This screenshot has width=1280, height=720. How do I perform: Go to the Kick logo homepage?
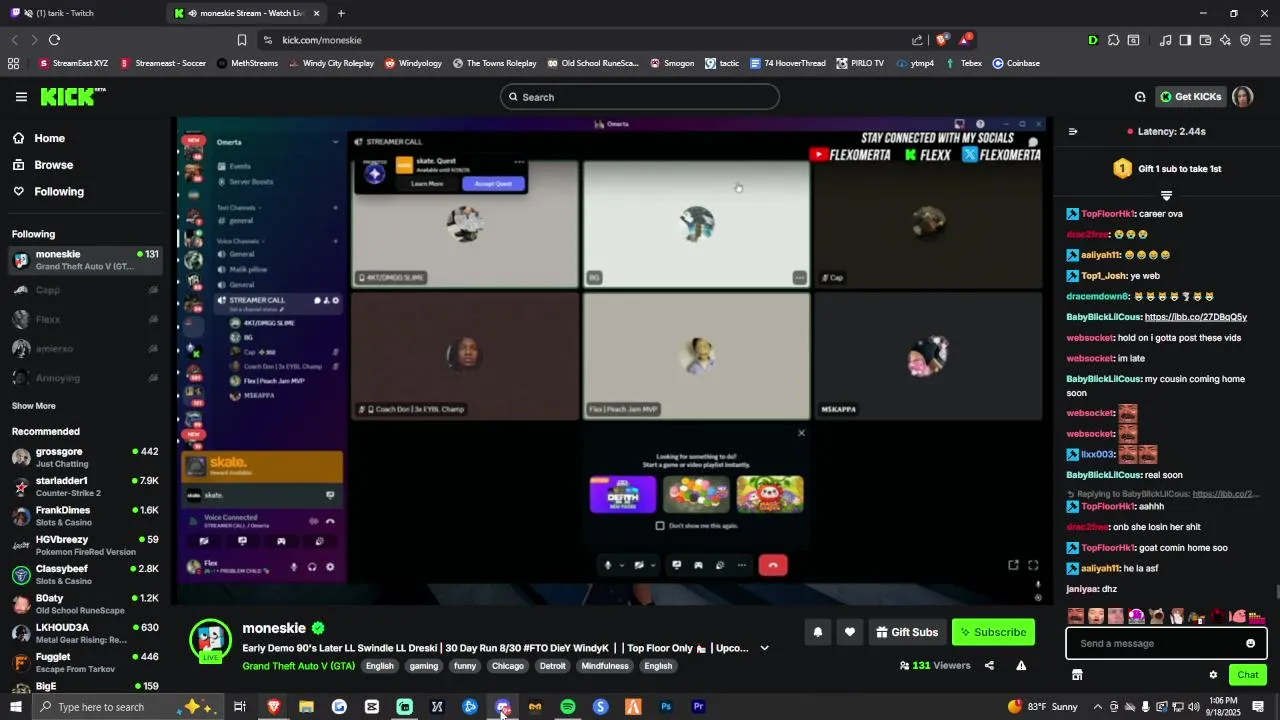(72, 97)
